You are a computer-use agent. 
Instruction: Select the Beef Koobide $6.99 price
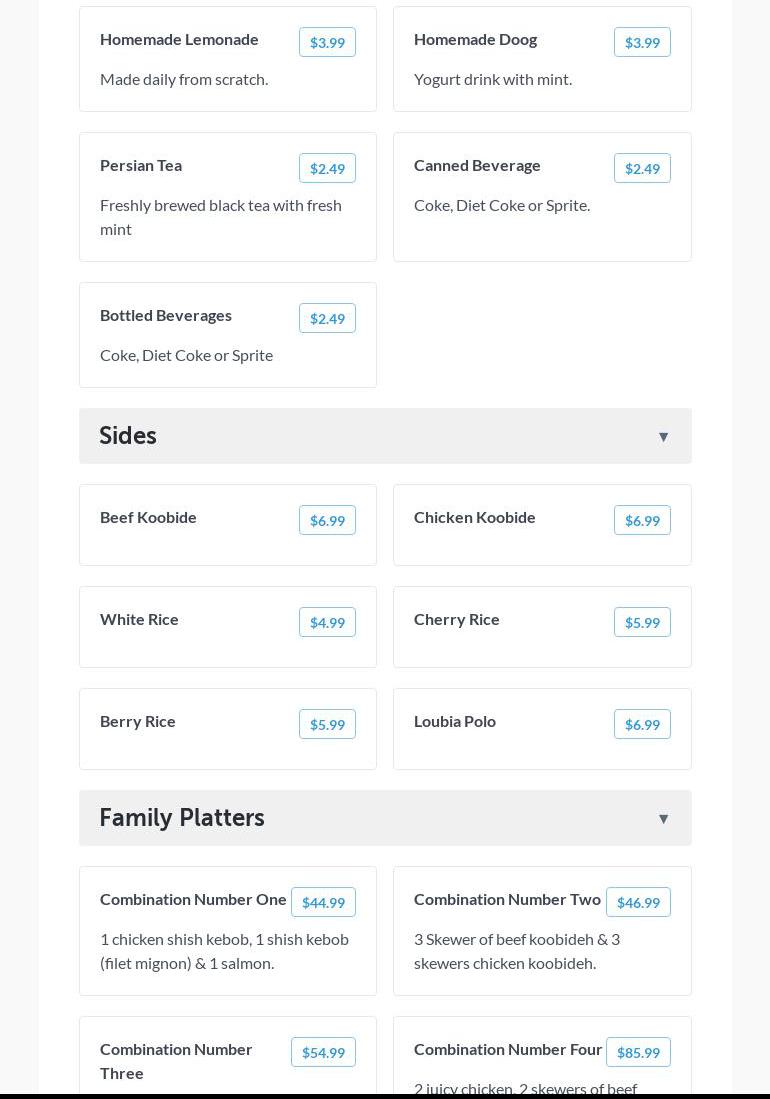pos(327,520)
